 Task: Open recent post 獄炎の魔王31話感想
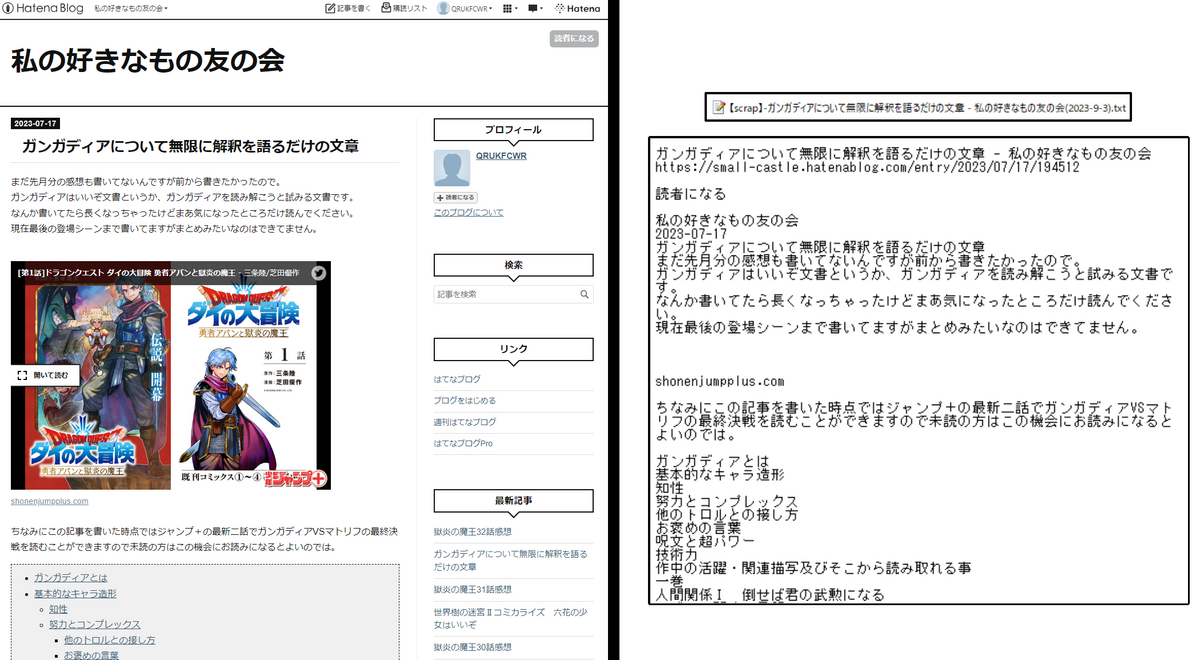tap(472, 590)
